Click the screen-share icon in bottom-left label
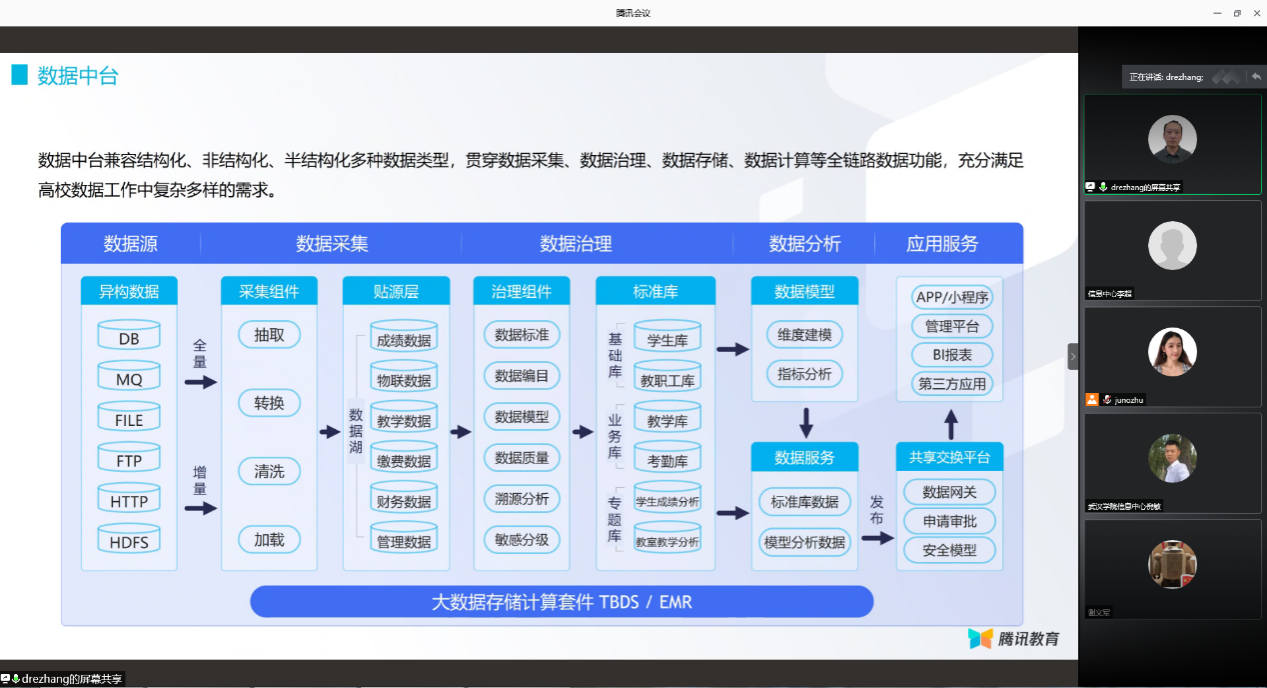 [x=5, y=679]
